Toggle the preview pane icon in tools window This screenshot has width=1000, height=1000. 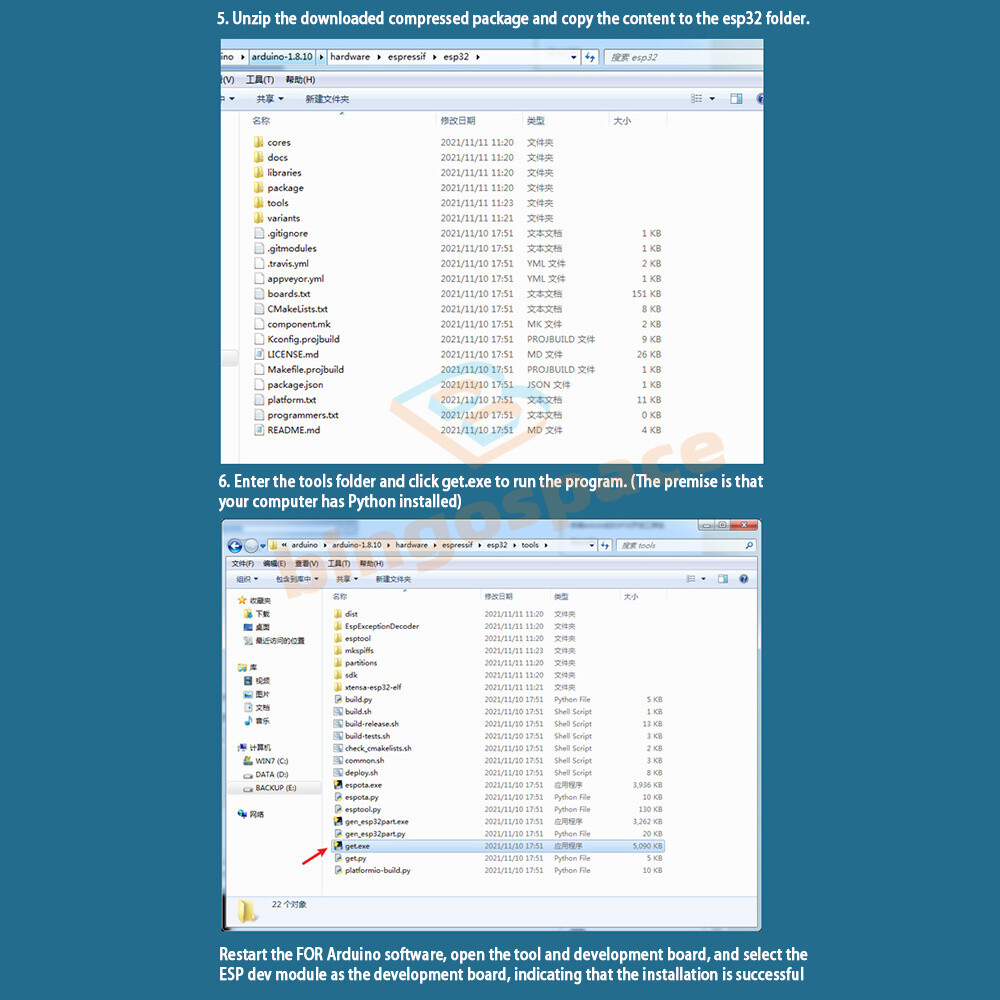pos(723,579)
